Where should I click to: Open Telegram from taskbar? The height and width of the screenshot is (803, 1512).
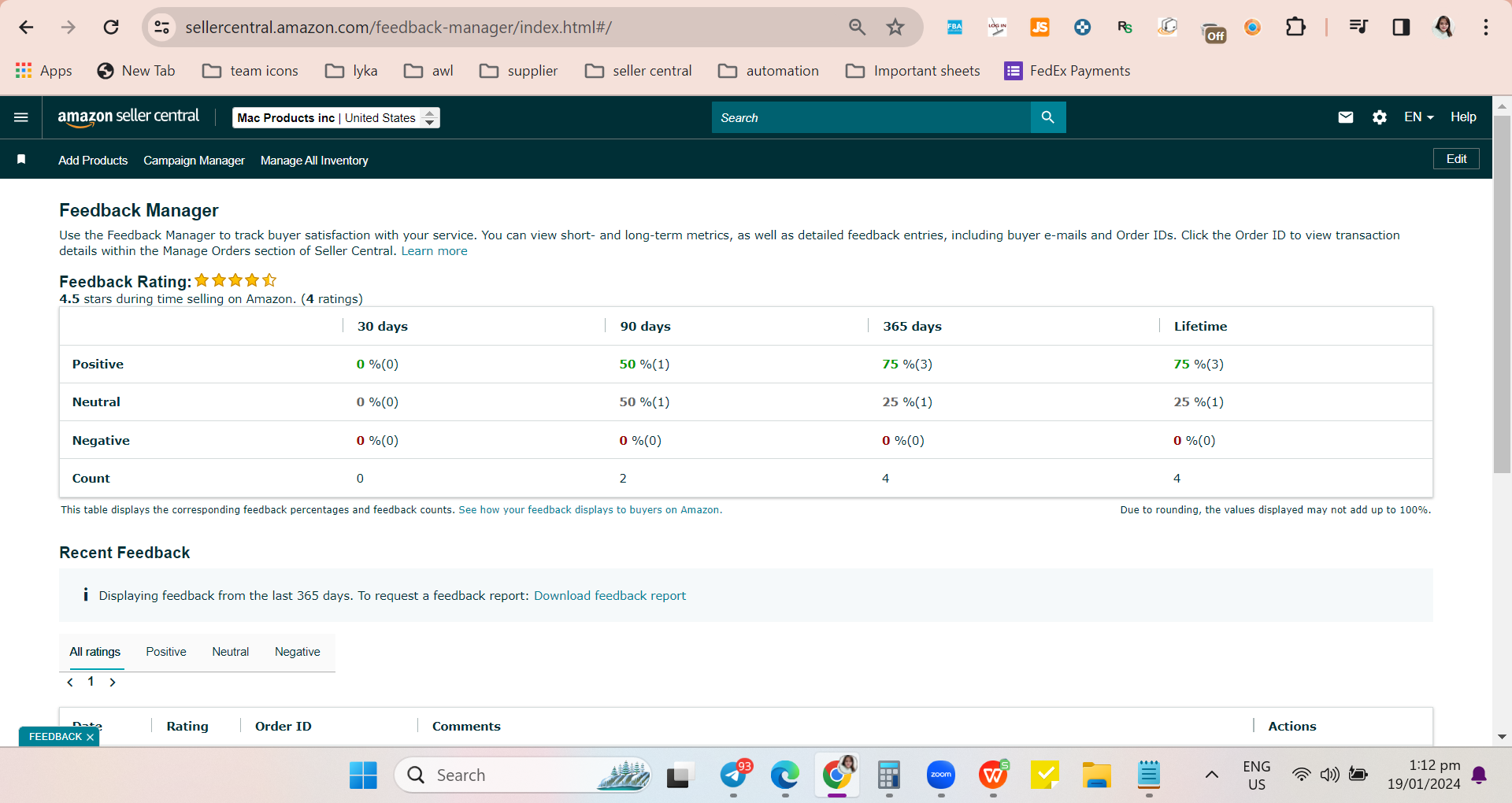click(x=735, y=775)
